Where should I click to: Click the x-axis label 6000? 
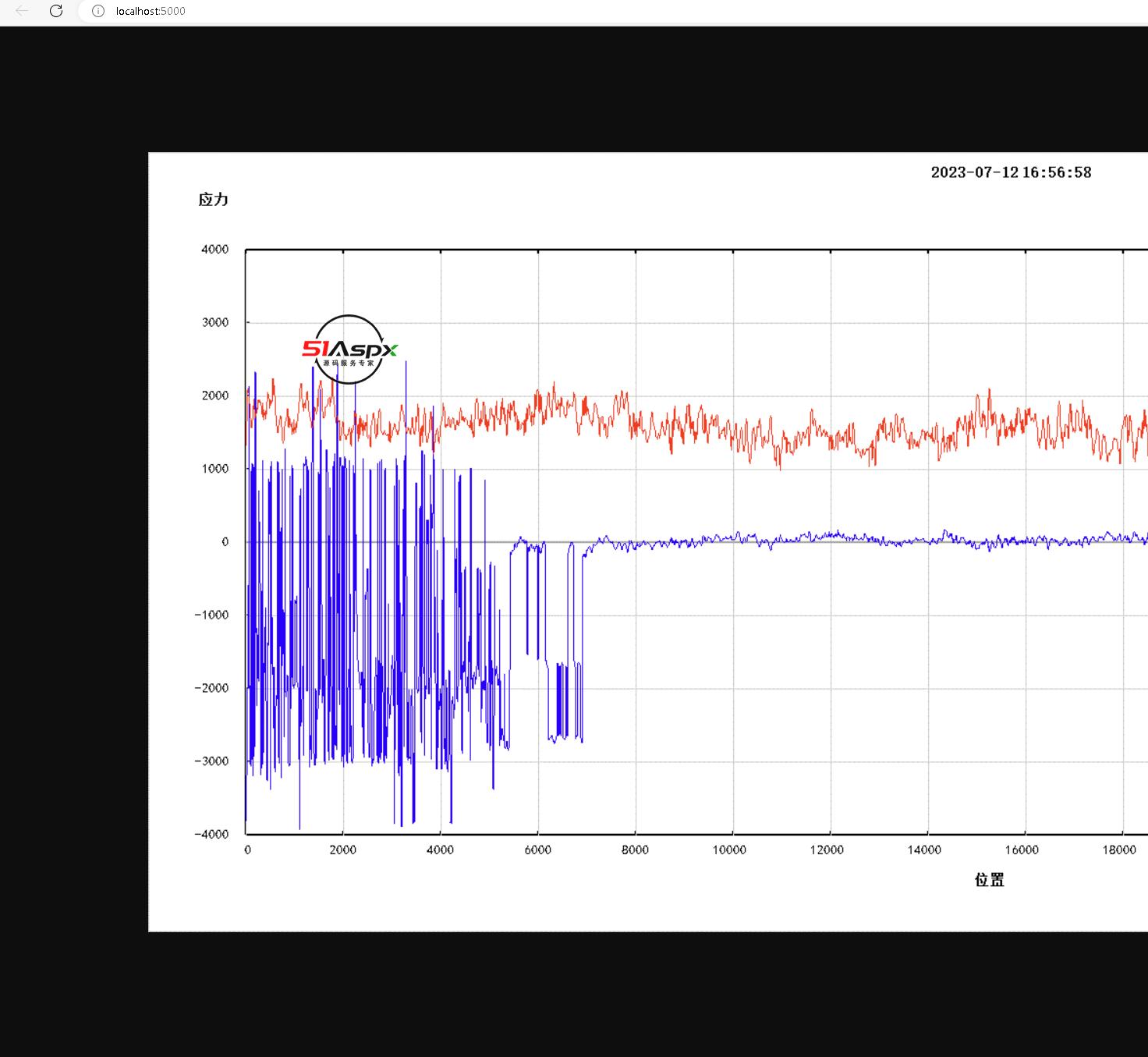[537, 850]
